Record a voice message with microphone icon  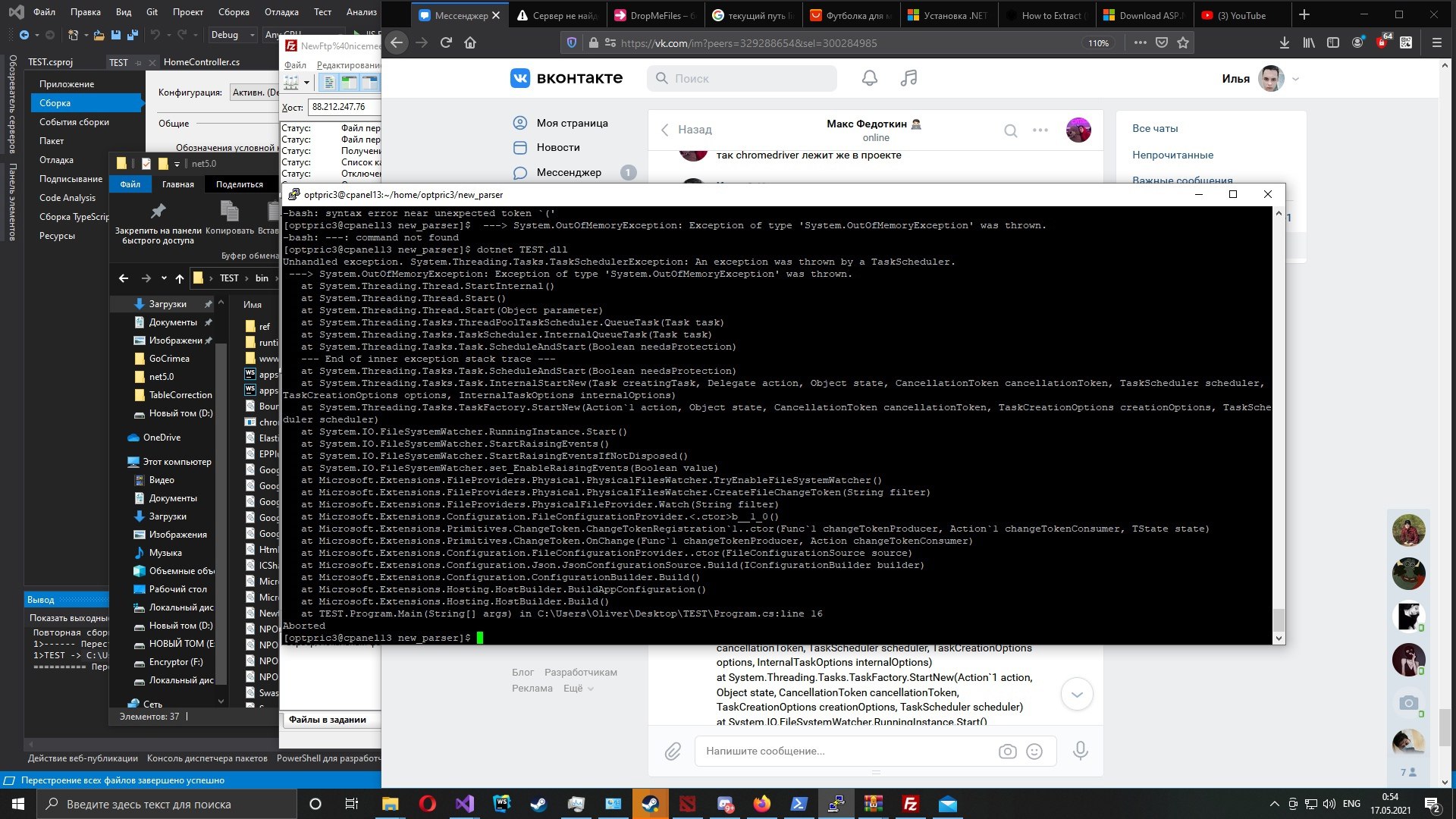(1081, 752)
